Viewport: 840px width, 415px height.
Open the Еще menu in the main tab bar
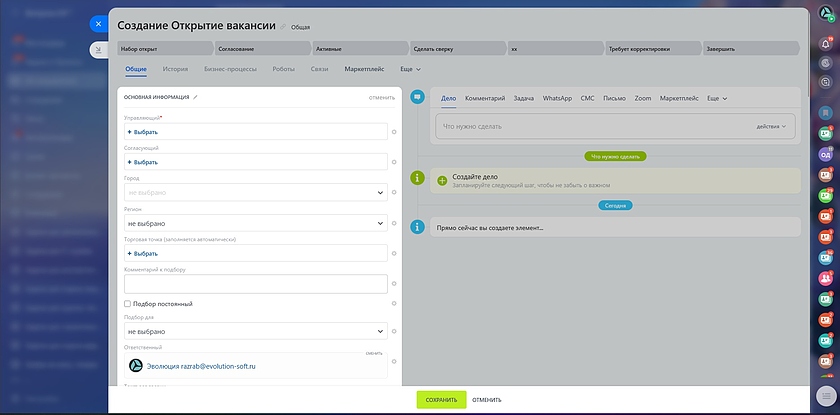tap(410, 69)
